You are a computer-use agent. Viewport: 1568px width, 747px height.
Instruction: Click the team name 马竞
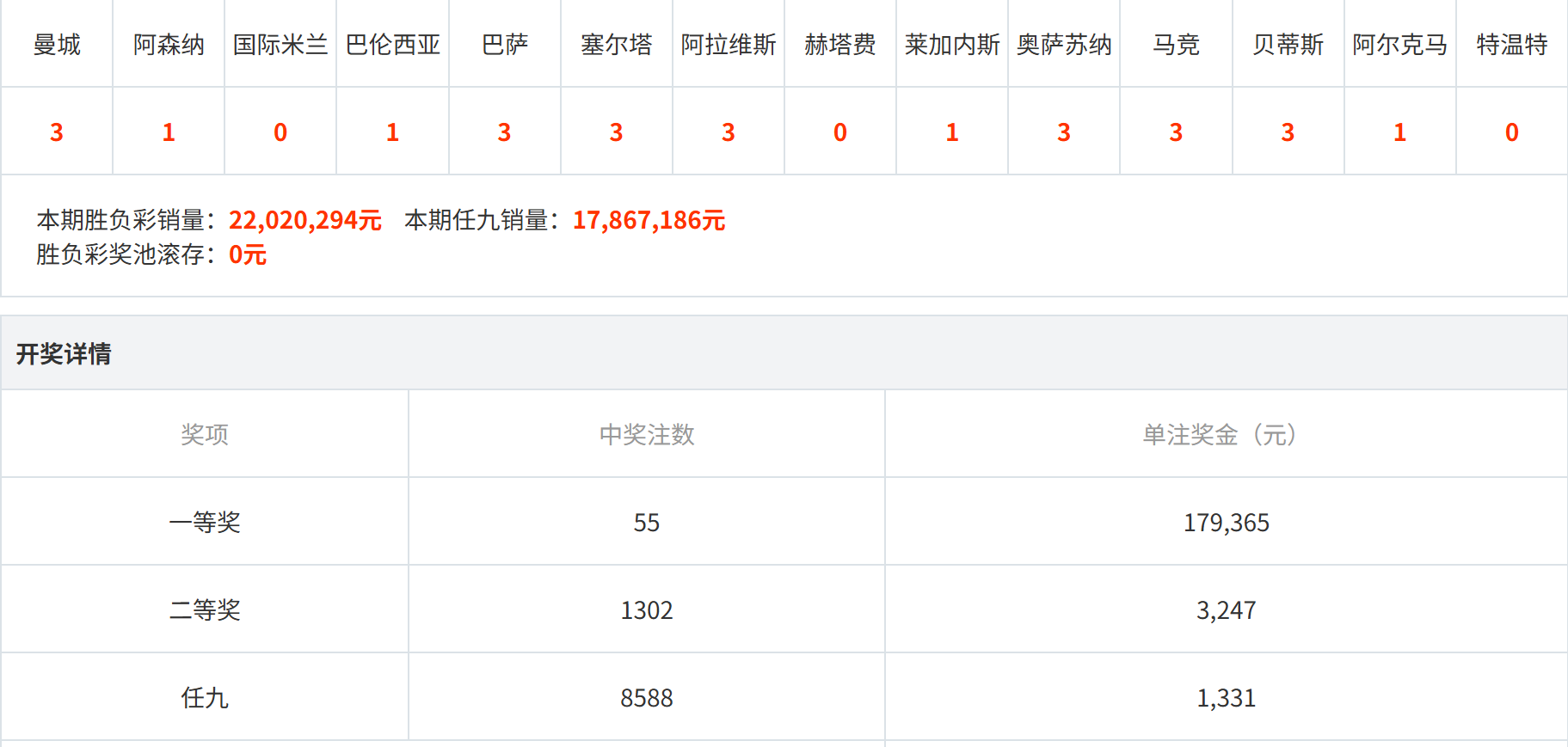tap(1176, 44)
